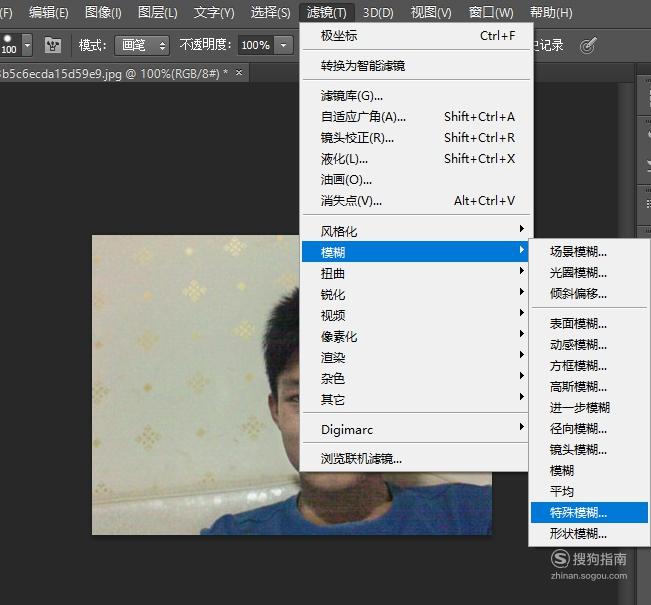Open the 窗口(W) menu
This screenshot has height=605, width=651.
[491, 12]
